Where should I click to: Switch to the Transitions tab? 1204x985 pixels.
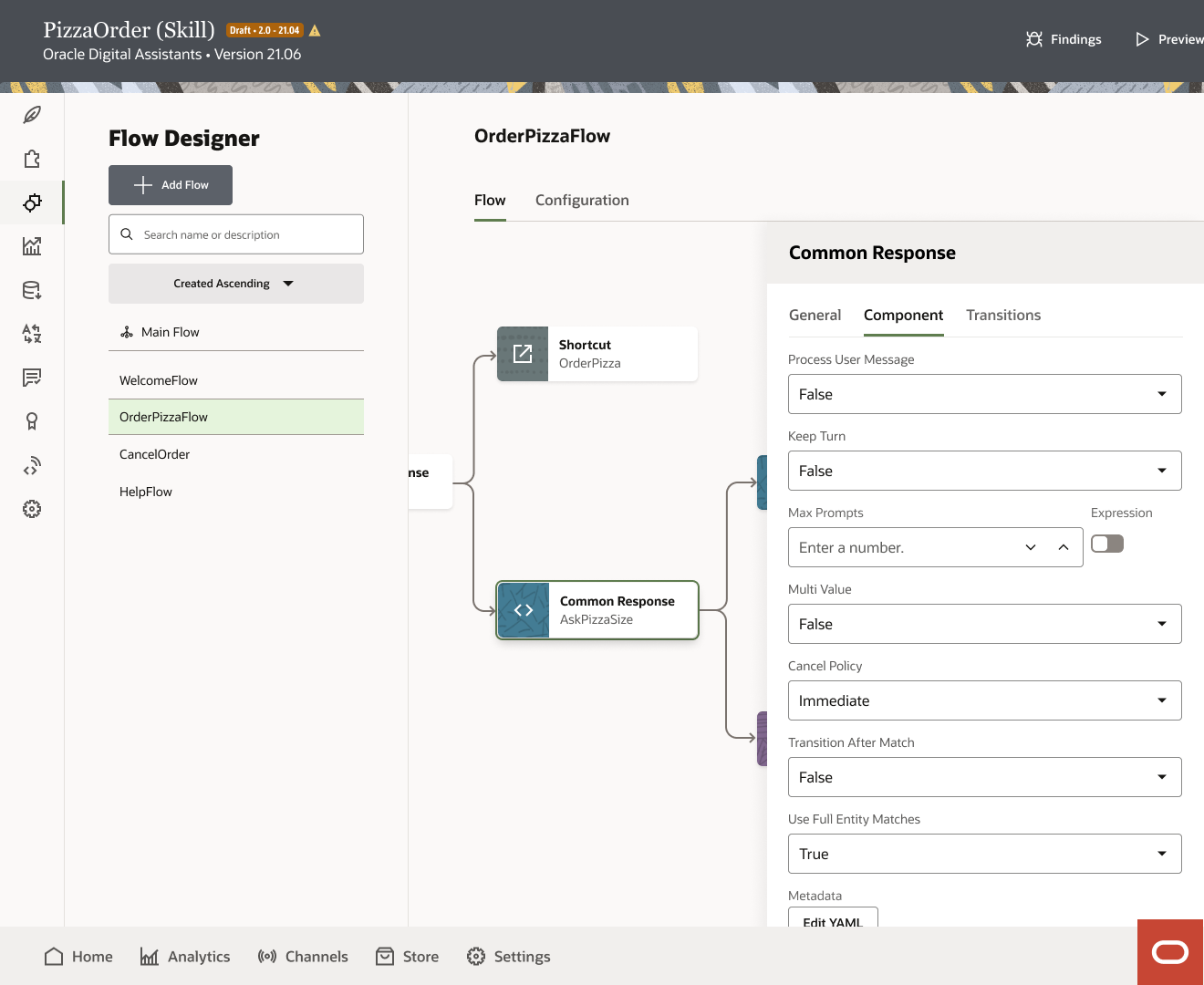pos(1003,315)
